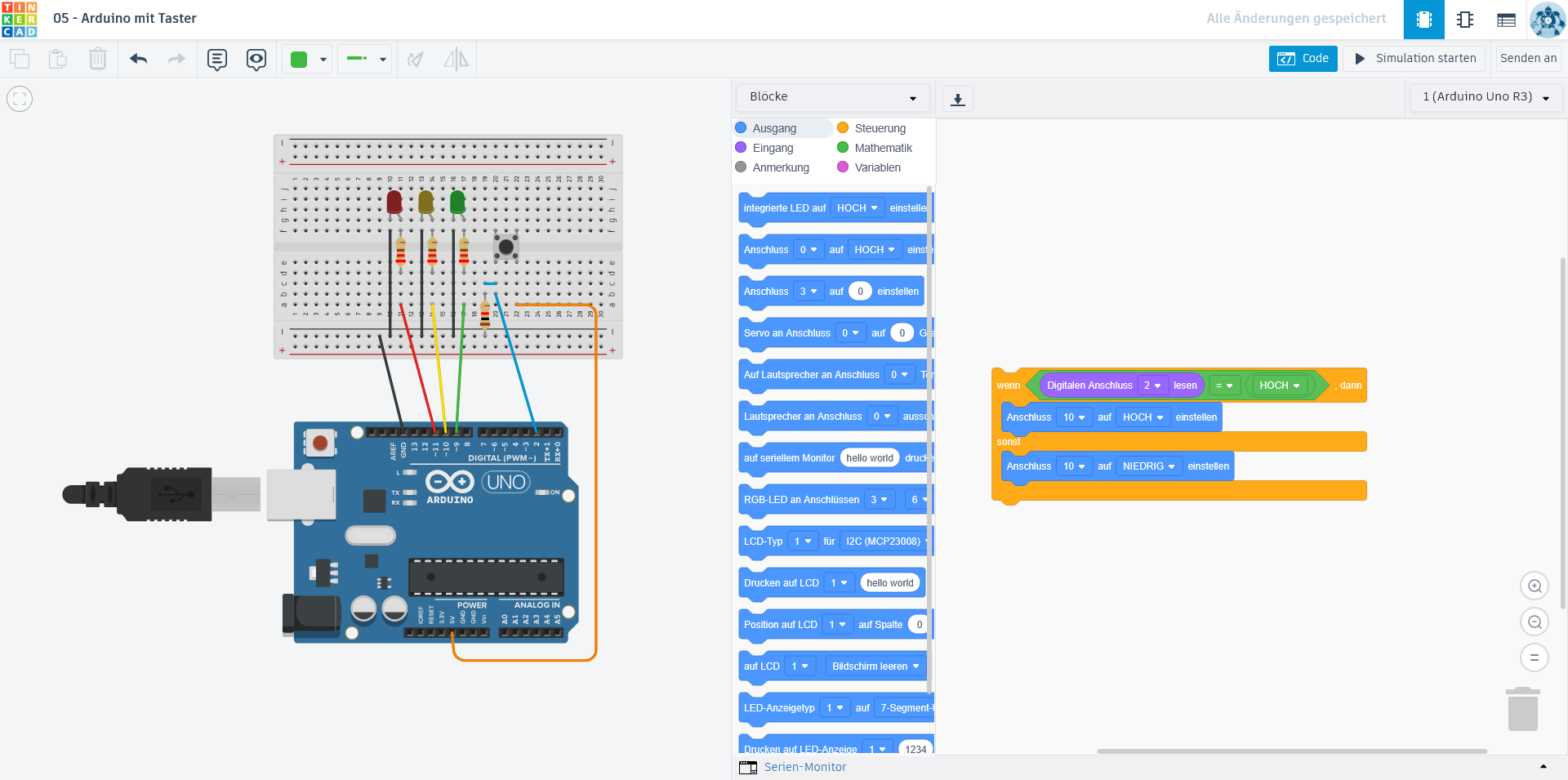Click the delete trash icon in toolbar
Screen dimensions: 1568x780
(98, 59)
